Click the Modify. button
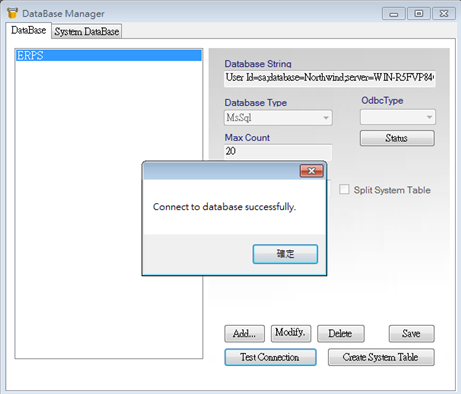The width and height of the screenshot is (461, 394). pos(291,334)
